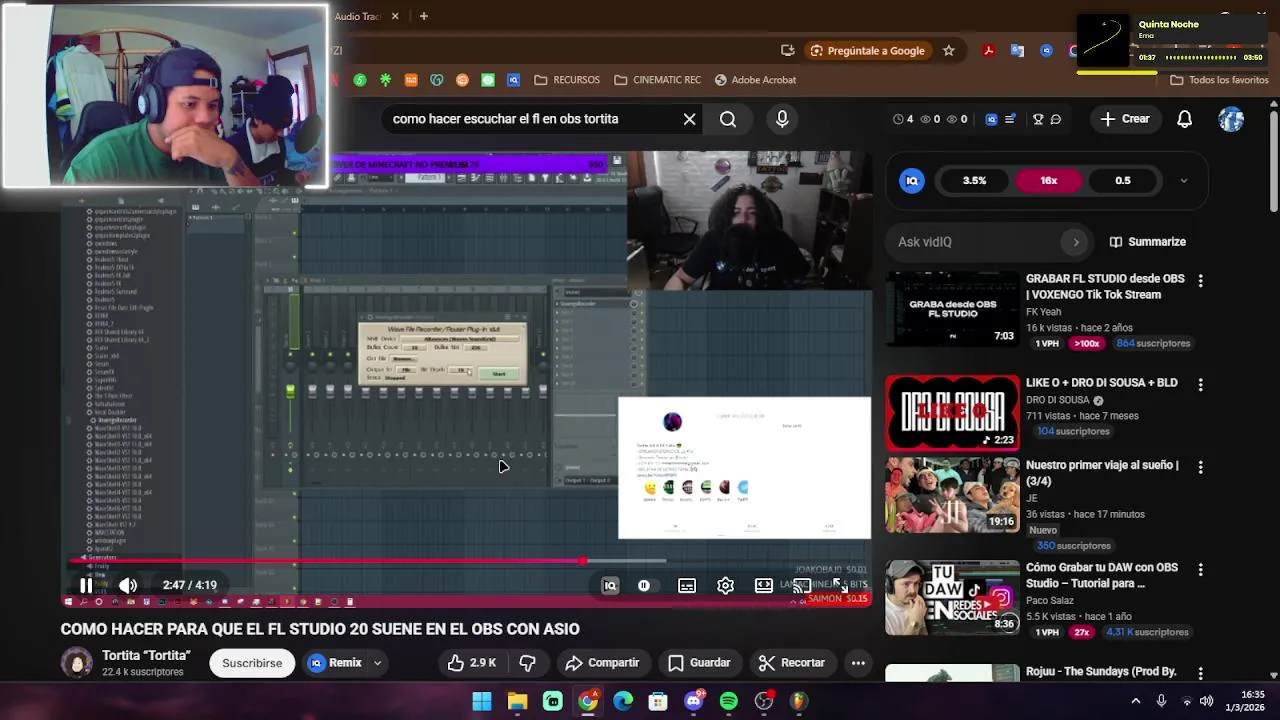Click the Ask vidIQ input field

tap(978, 242)
